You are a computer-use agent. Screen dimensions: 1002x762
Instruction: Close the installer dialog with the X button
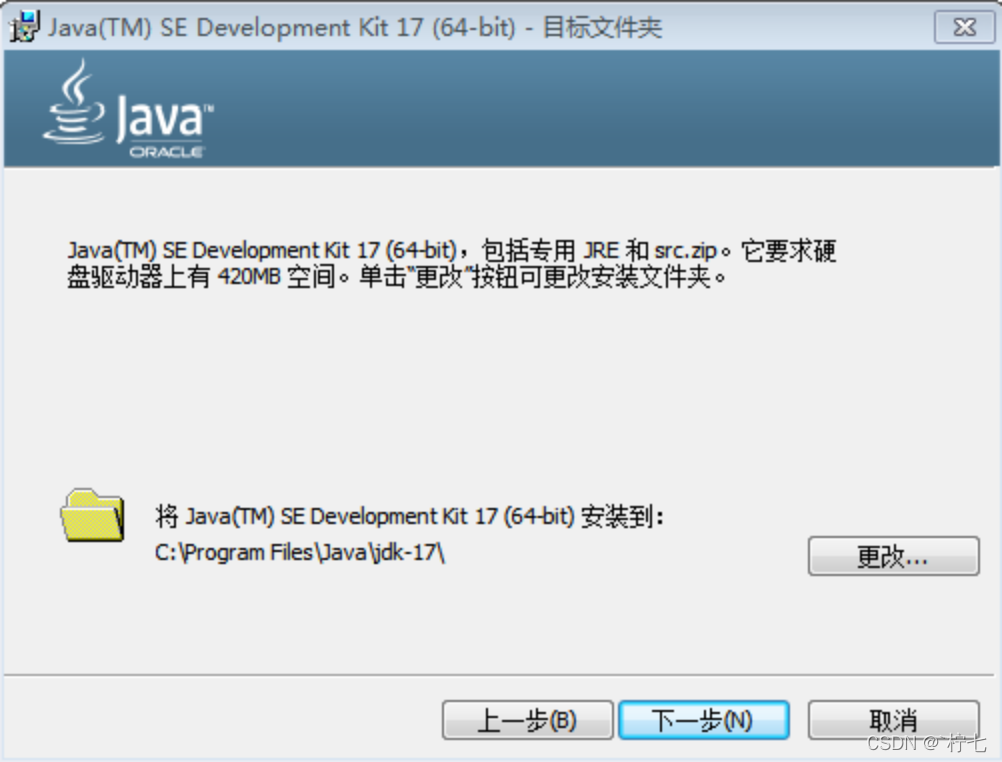964,27
